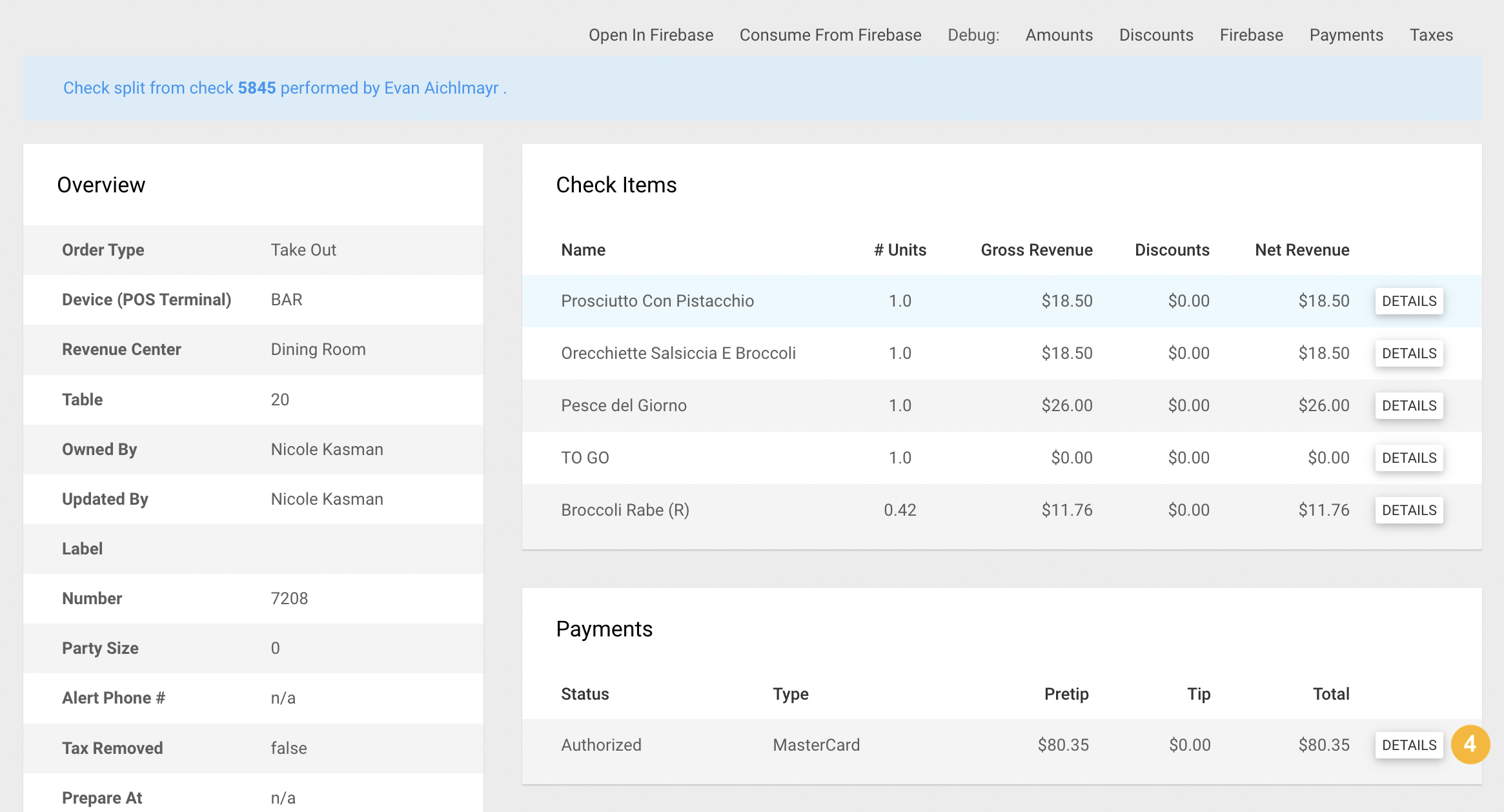Open details for Broccoli Rabe (R)
Screen dimensions: 1504x812
click(x=1409, y=511)
